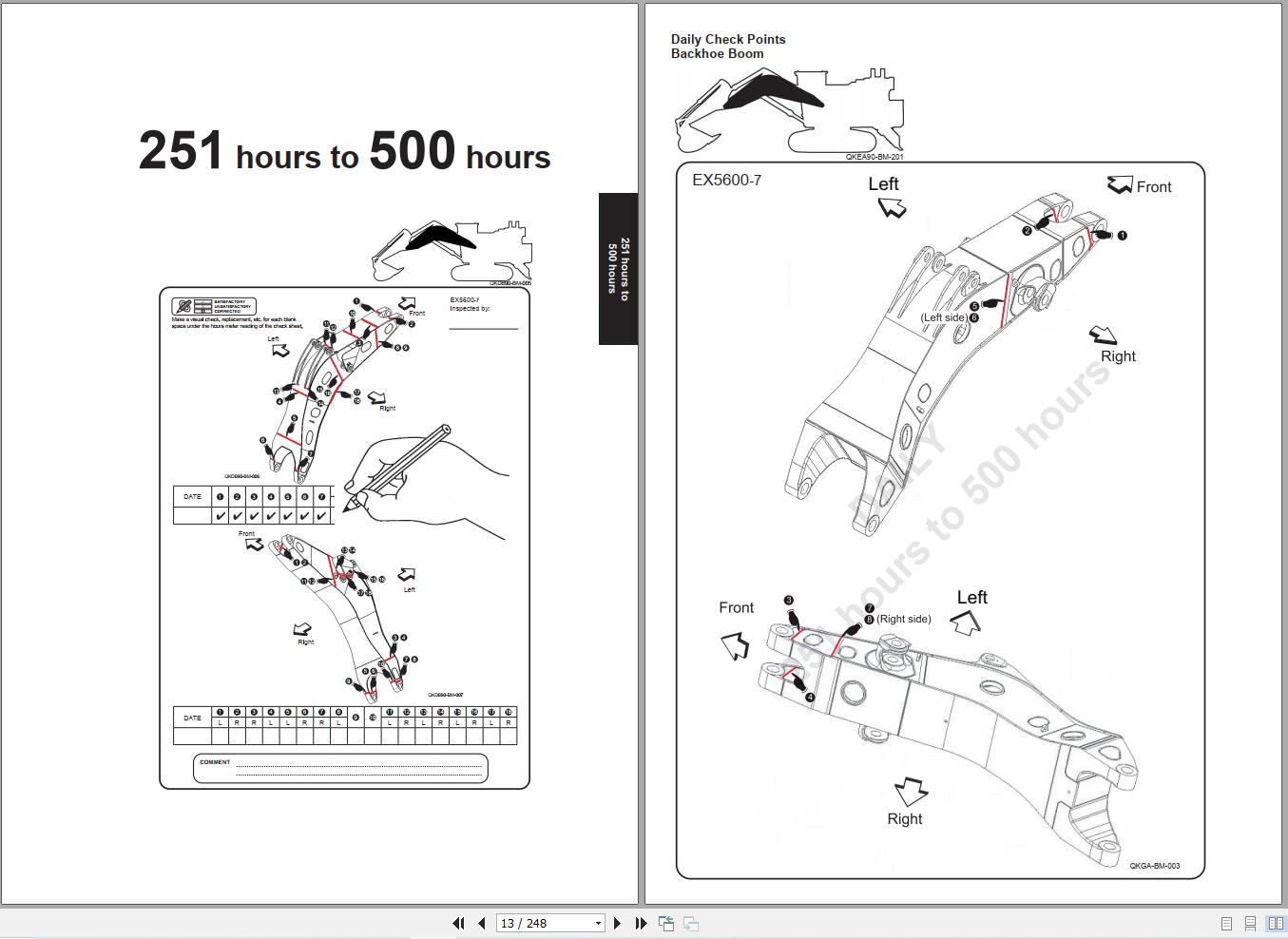
Task: Click the 'Inspected by' signature line
Action: coord(485,328)
